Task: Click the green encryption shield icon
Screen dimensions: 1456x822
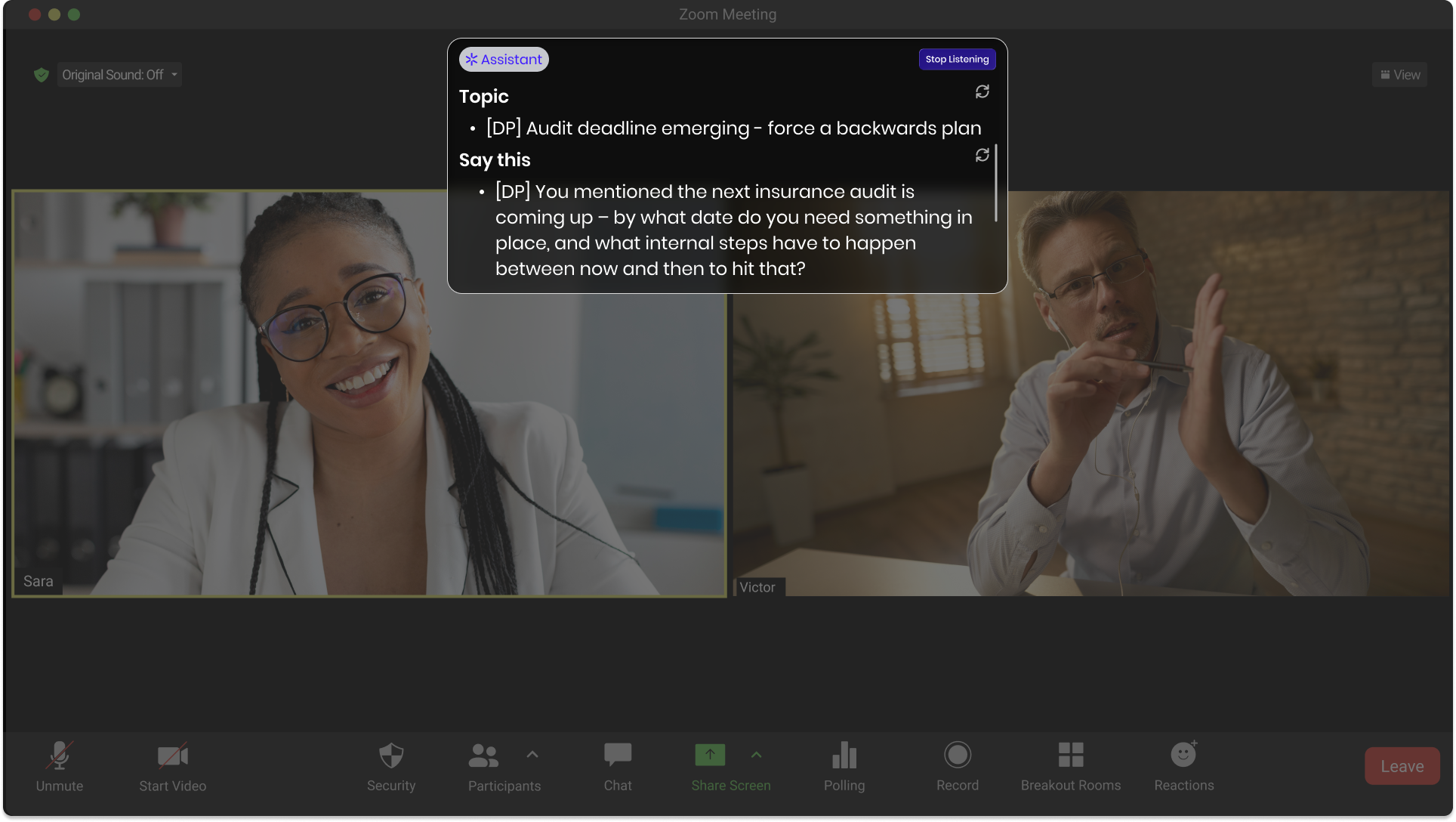Action: click(x=42, y=75)
